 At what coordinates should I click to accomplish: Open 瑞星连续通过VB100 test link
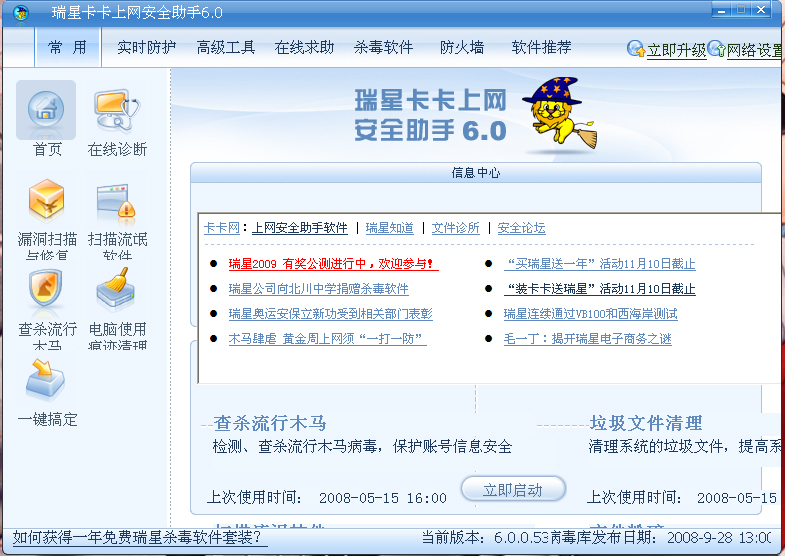pos(590,314)
